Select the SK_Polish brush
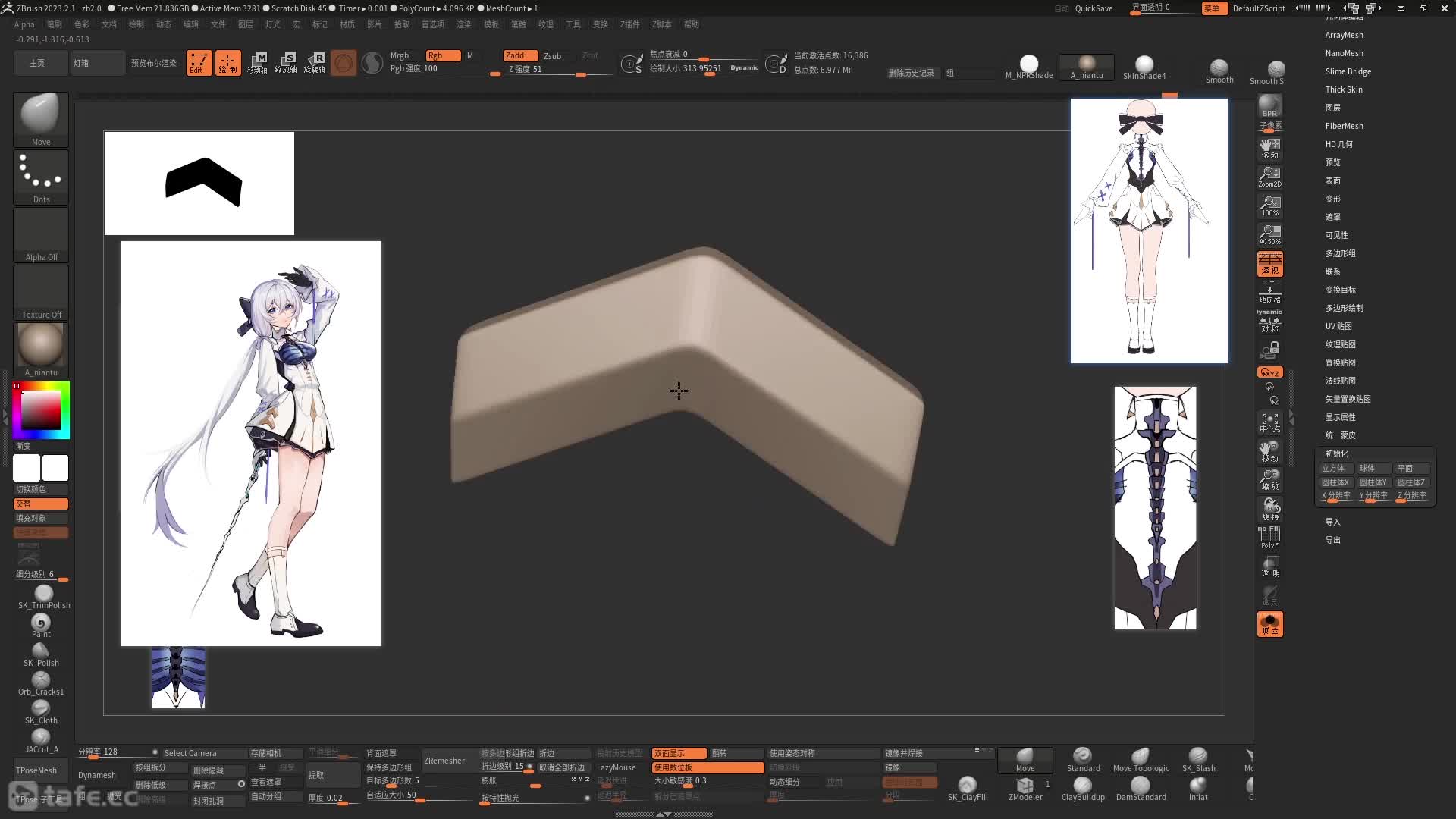Viewport: 1456px width, 819px height. point(41,654)
